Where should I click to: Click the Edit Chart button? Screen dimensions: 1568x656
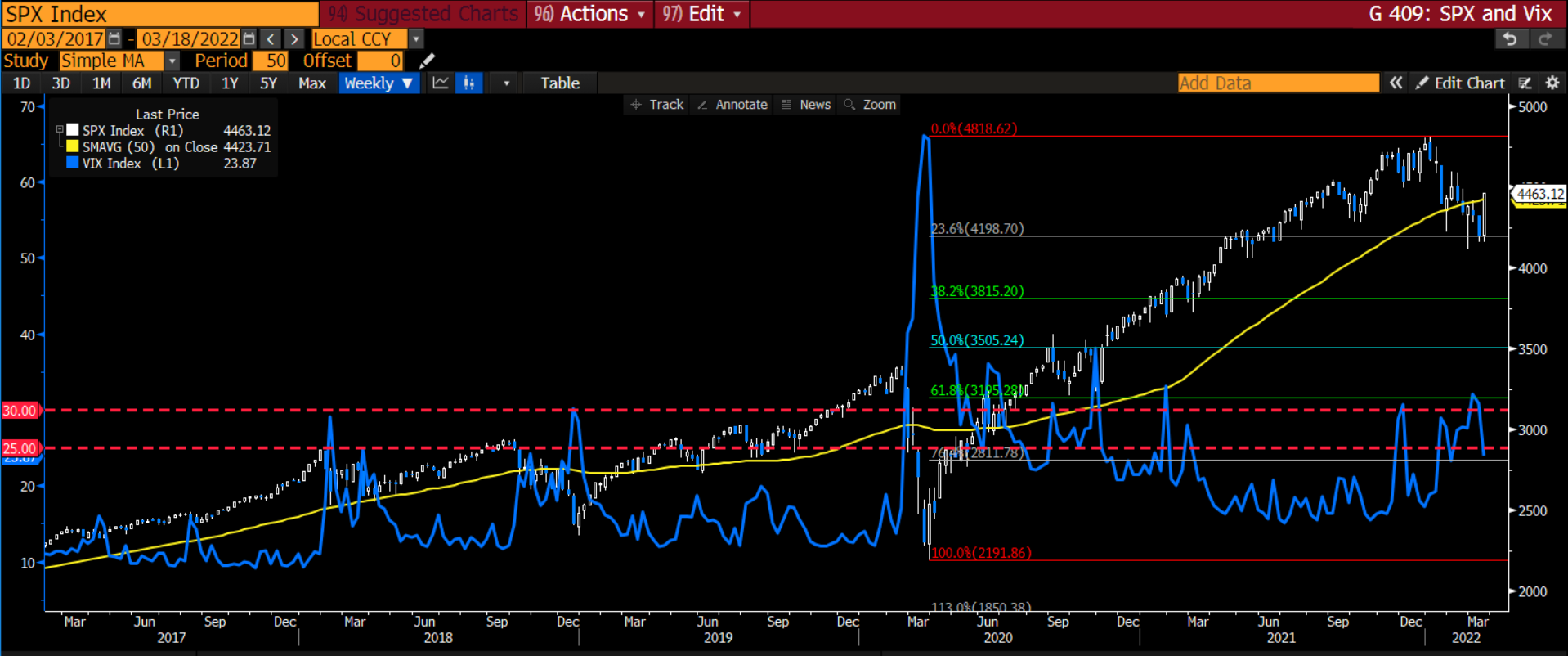pos(1461,83)
